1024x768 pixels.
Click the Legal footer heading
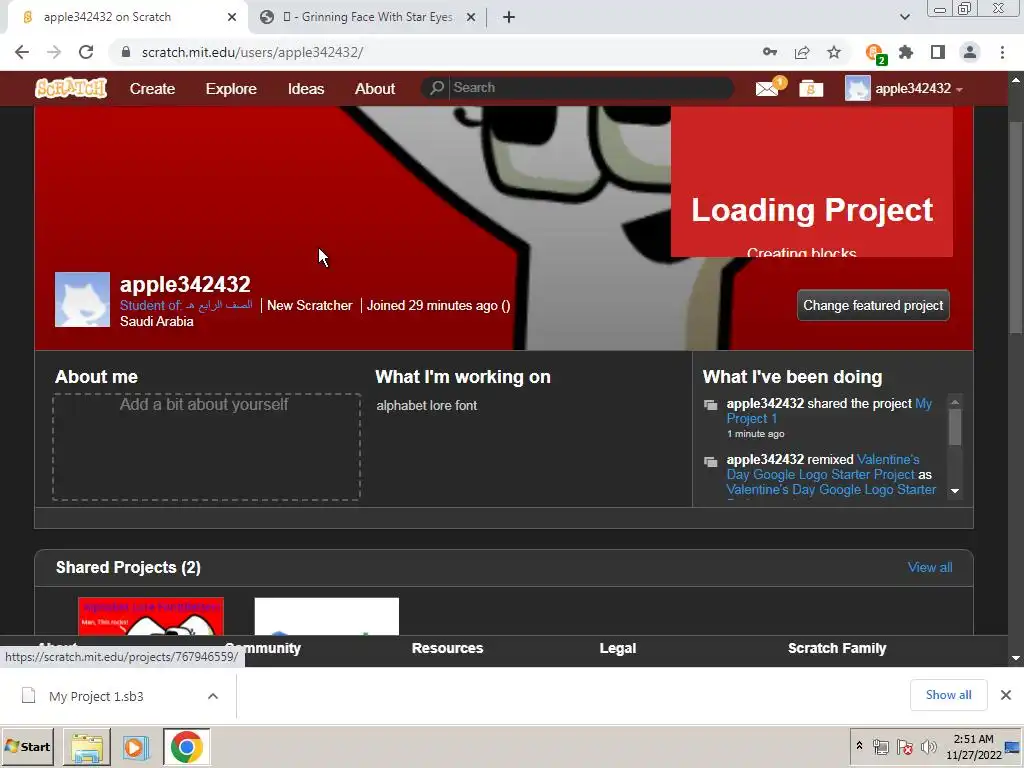coord(618,648)
